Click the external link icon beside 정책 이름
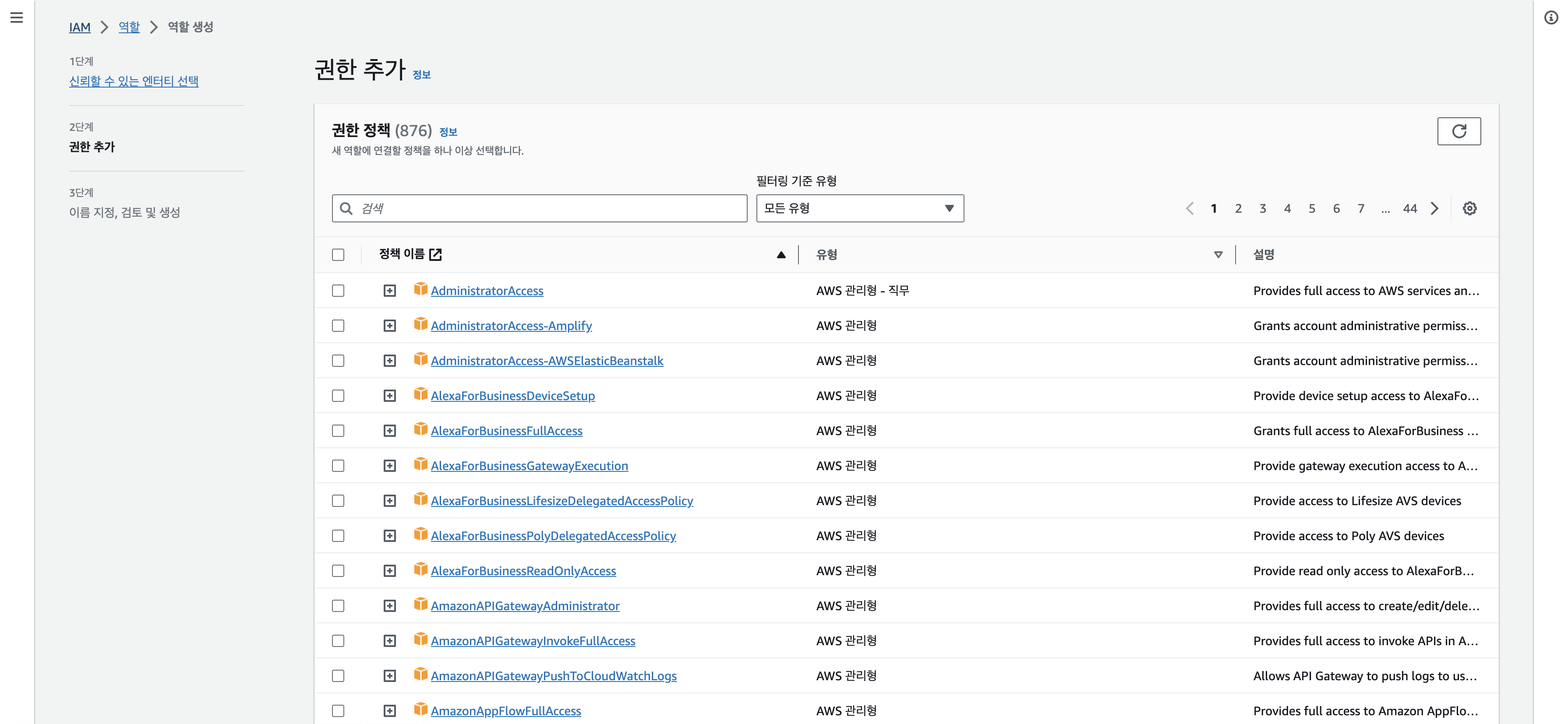 tap(435, 254)
